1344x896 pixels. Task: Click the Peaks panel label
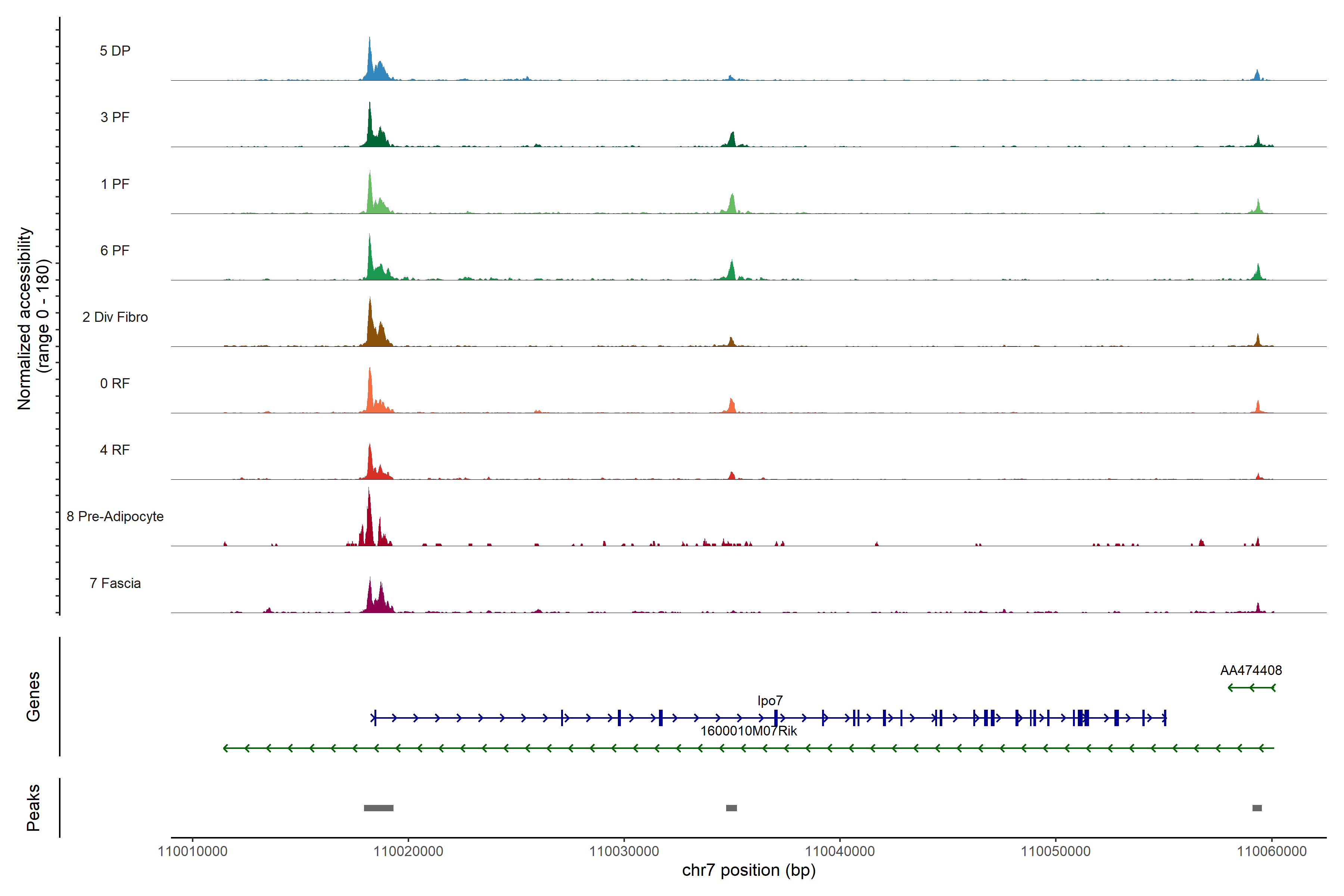point(33,808)
